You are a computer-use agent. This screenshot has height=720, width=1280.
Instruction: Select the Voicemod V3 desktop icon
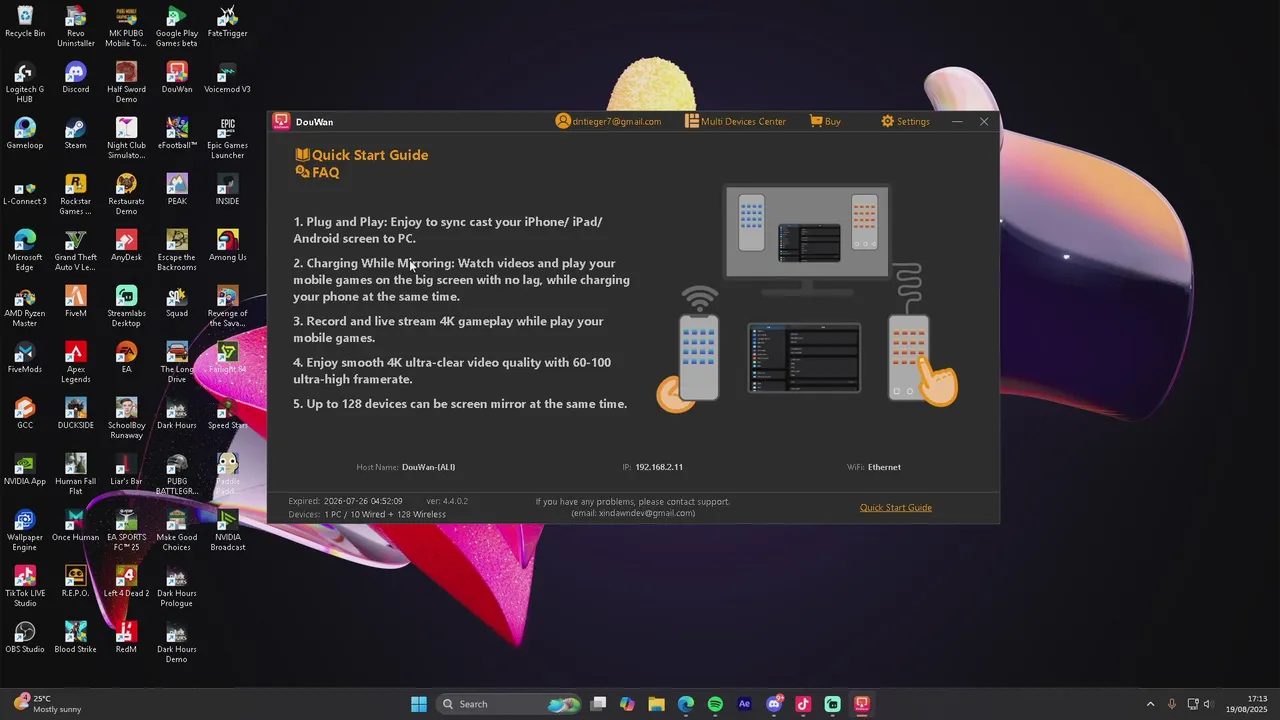(227, 78)
